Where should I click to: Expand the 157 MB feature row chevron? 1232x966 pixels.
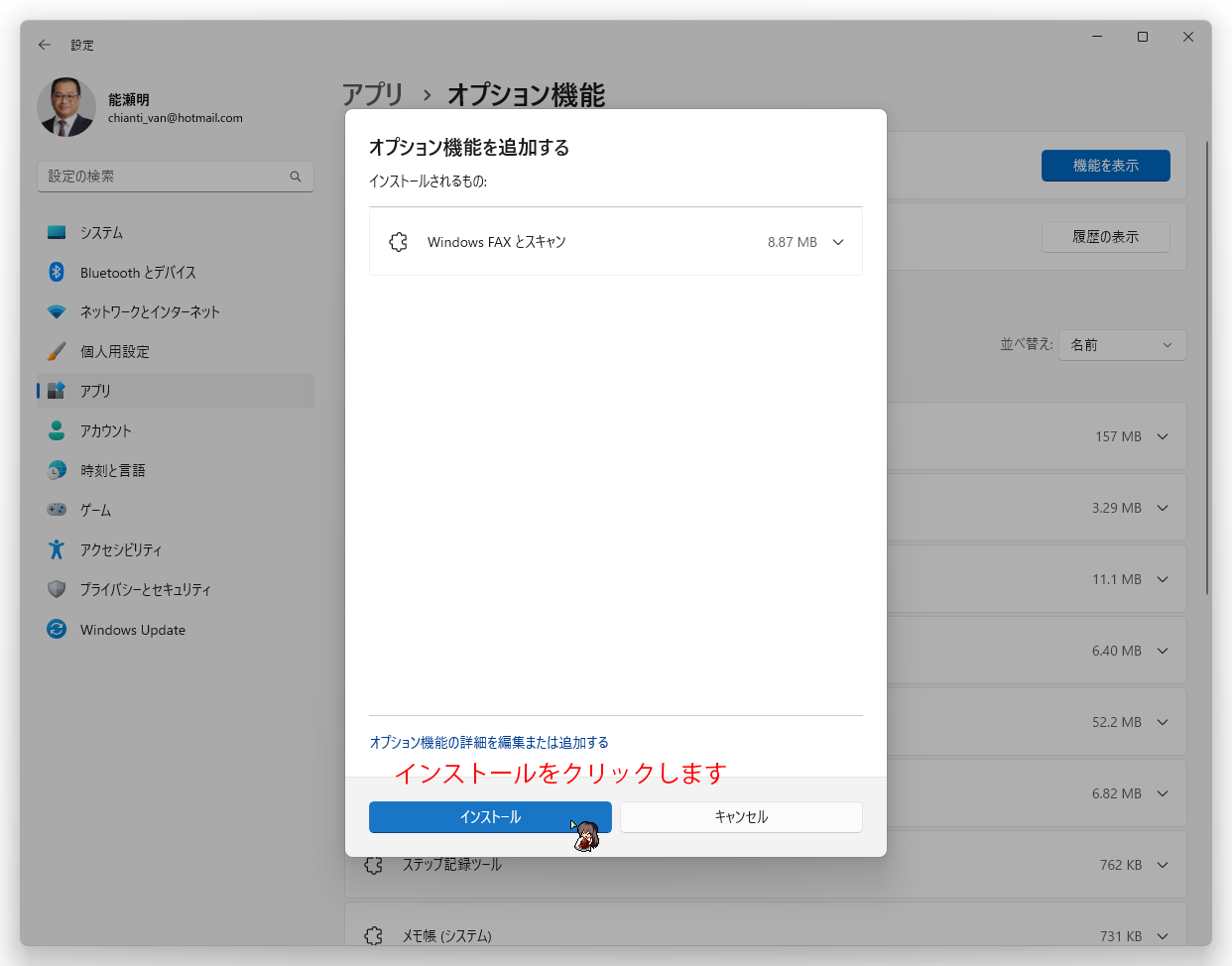tap(1163, 436)
